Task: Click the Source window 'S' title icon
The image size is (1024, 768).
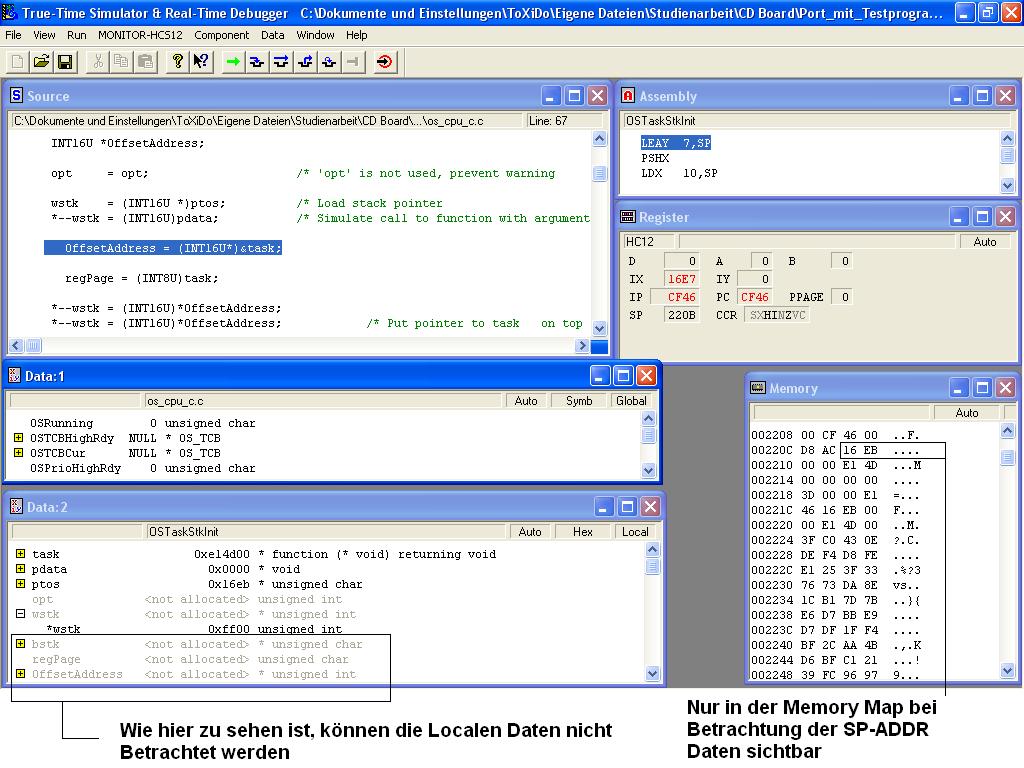Action: pyautogui.click(x=17, y=96)
